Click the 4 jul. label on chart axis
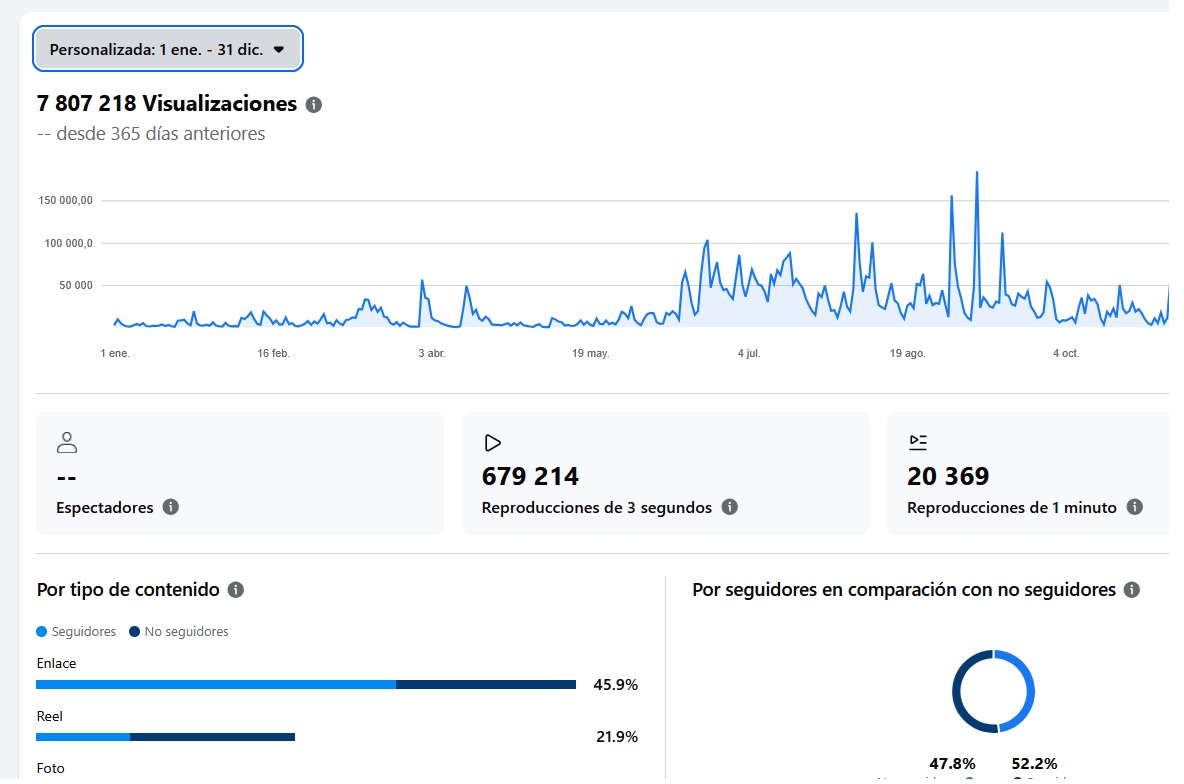1184x784 pixels. (749, 354)
